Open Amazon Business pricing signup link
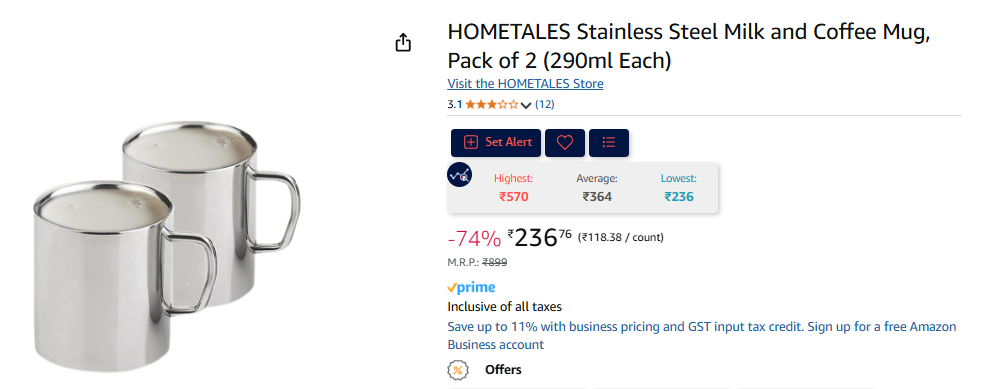The height and width of the screenshot is (389, 985). [x=702, y=336]
